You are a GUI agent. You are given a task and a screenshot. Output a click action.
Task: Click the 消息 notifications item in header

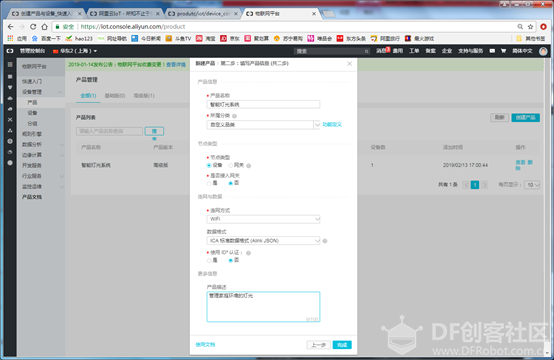[x=382, y=51]
